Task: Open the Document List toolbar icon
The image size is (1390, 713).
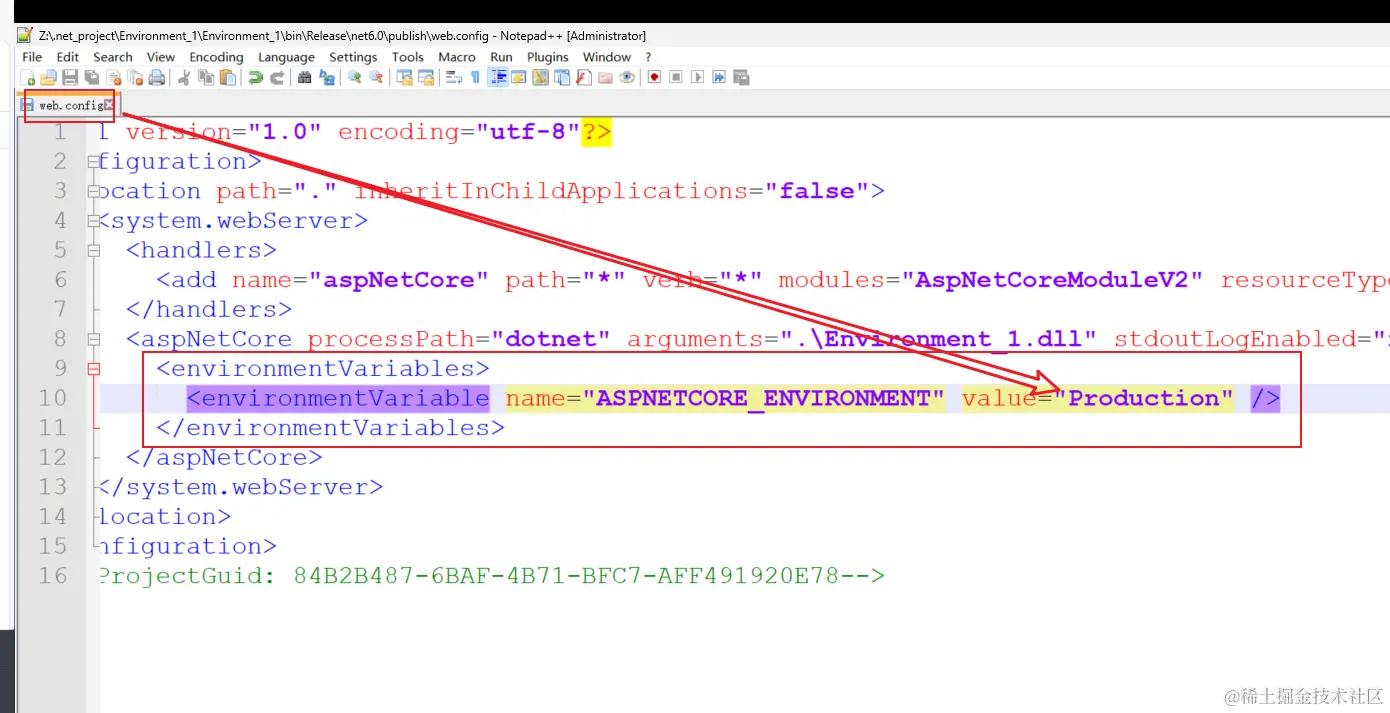Action: tap(562, 77)
